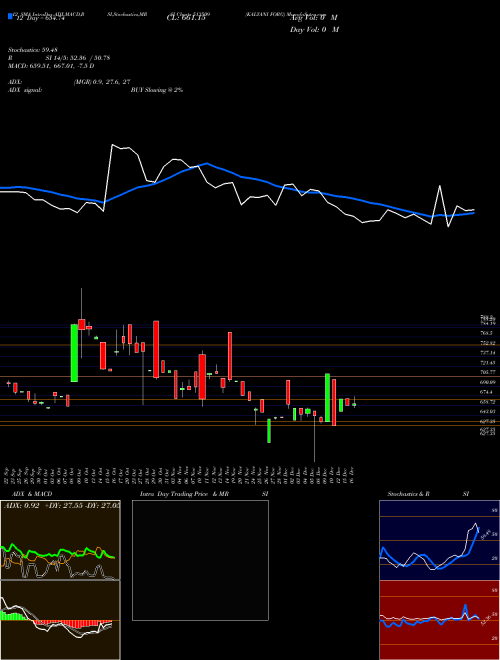500x660 pixels.
Task: Click the 'Avg Vol: 0 M' label
Action: click(x=314, y=18)
